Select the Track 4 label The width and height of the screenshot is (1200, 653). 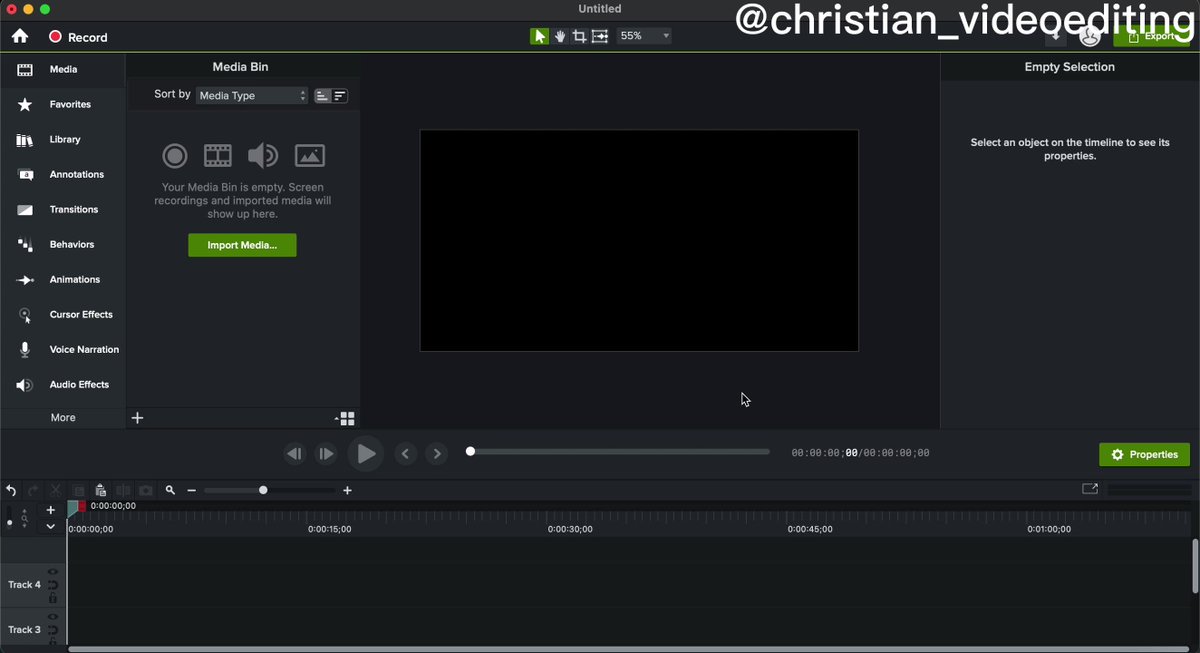[x=24, y=585]
